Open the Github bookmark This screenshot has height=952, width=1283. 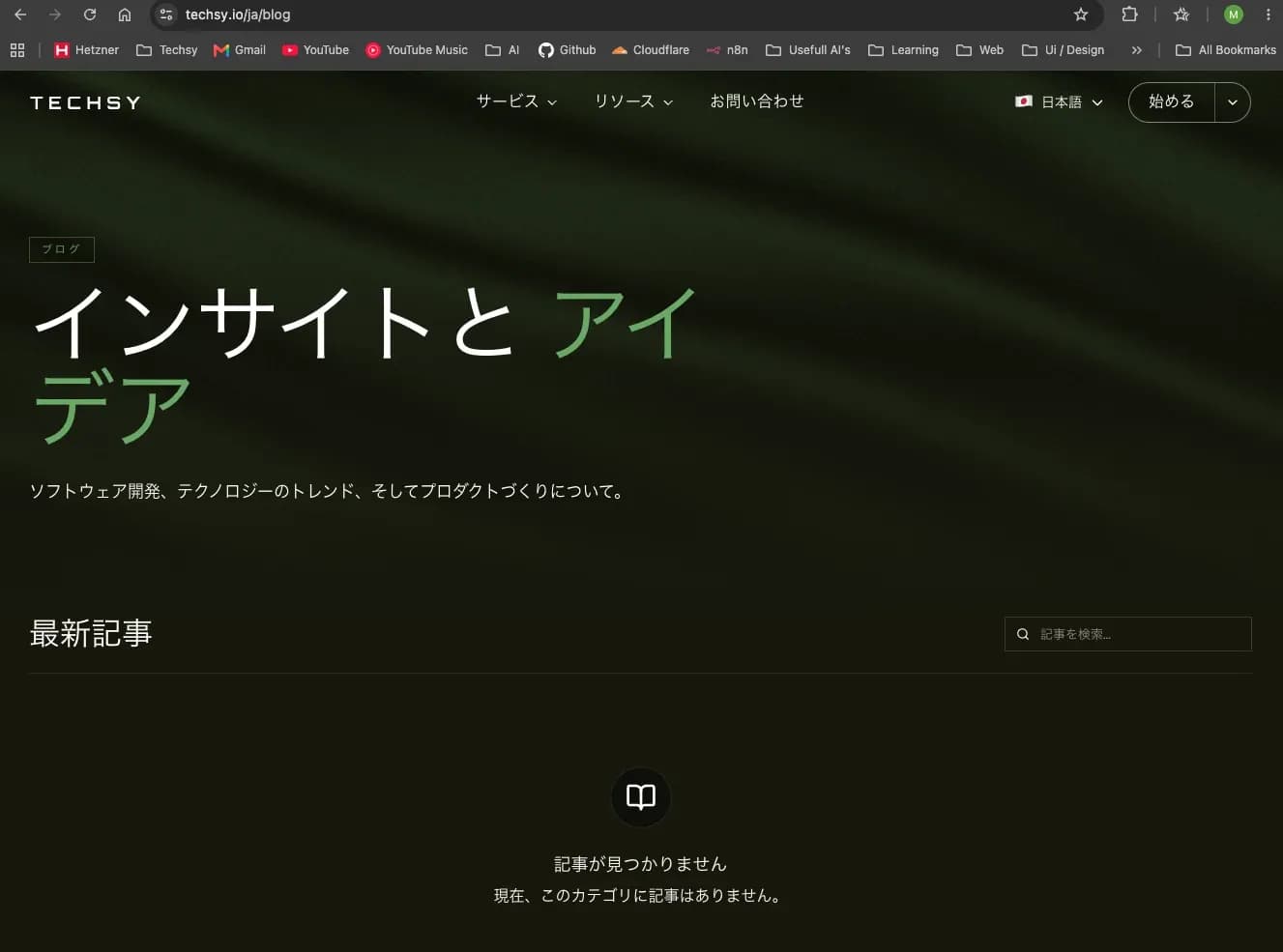coord(568,50)
